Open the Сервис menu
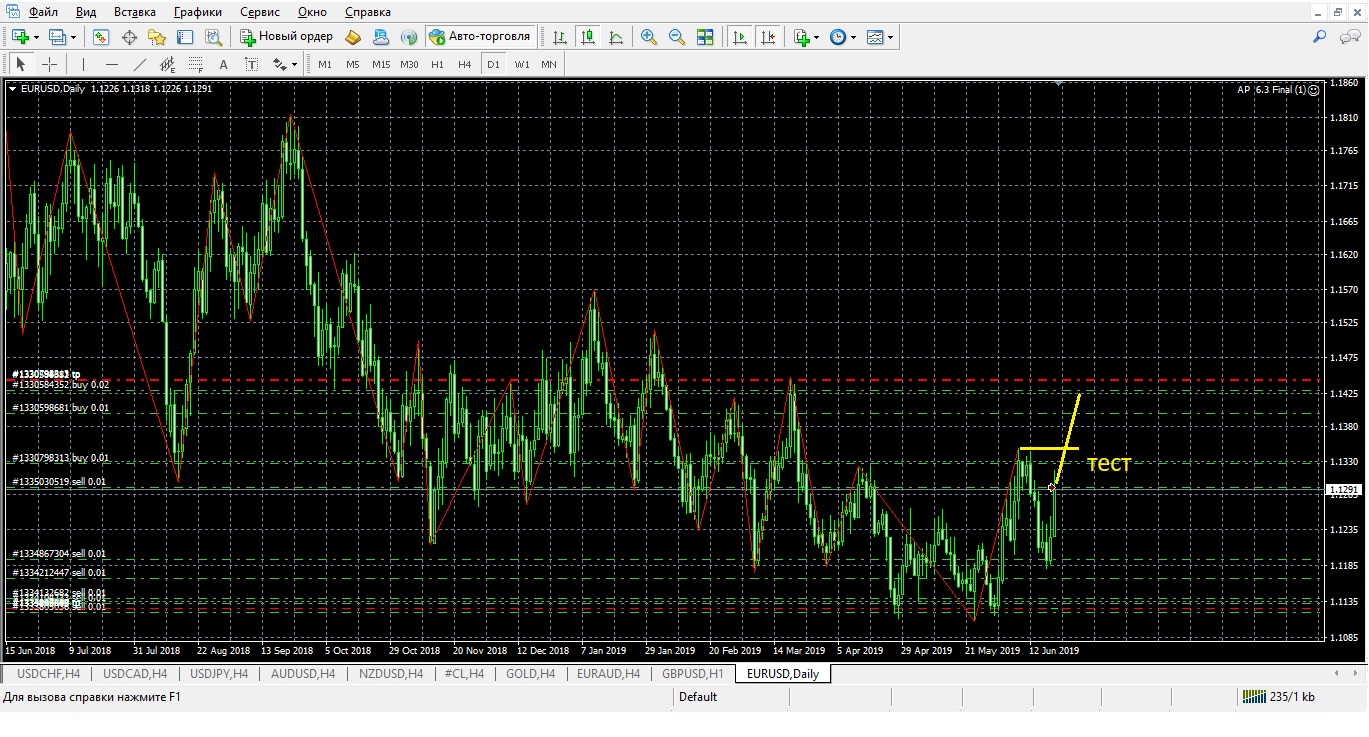The height and width of the screenshot is (737, 1369). 262,12
